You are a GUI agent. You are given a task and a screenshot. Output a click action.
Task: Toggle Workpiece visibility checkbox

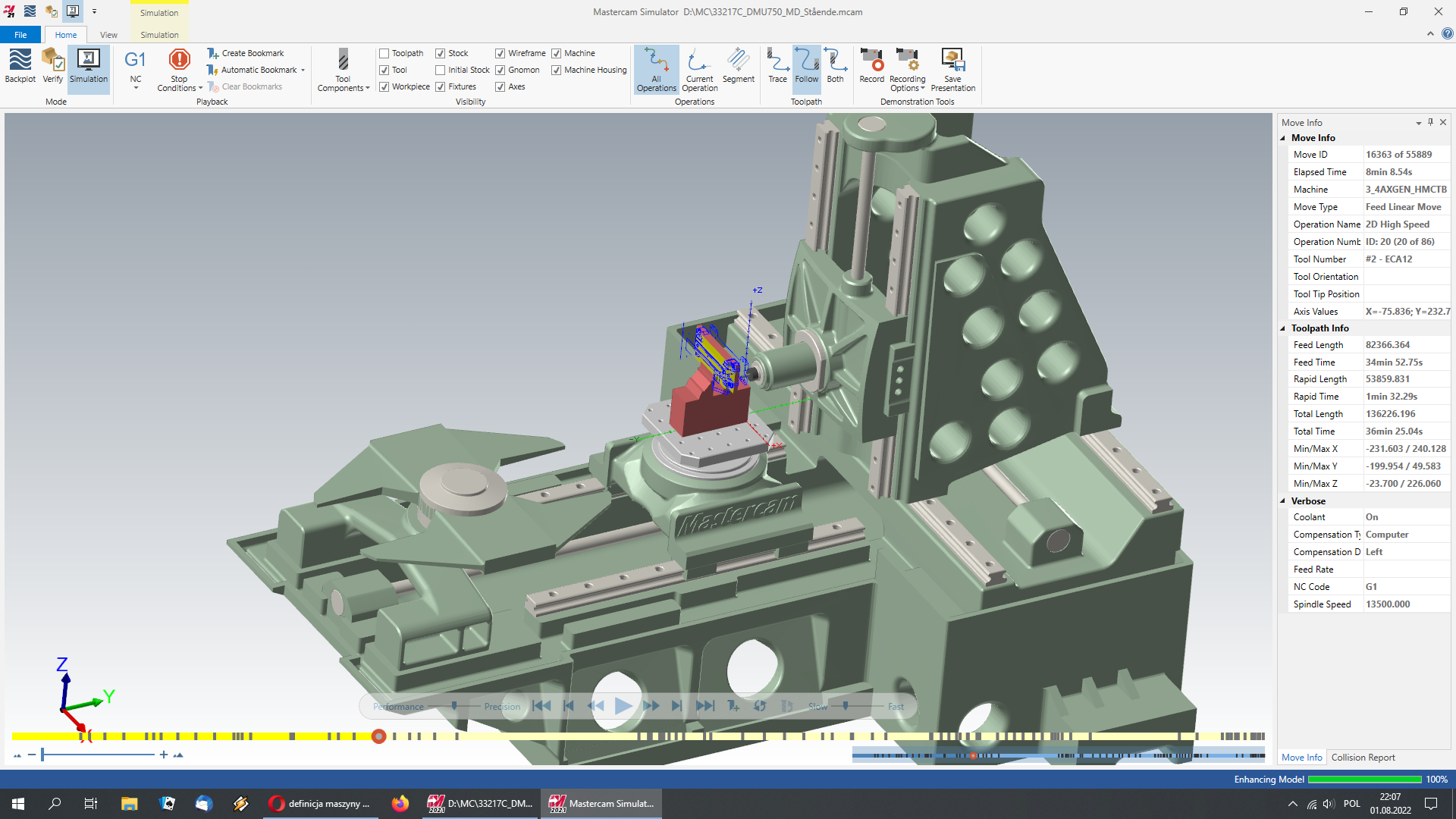(x=384, y=86)
